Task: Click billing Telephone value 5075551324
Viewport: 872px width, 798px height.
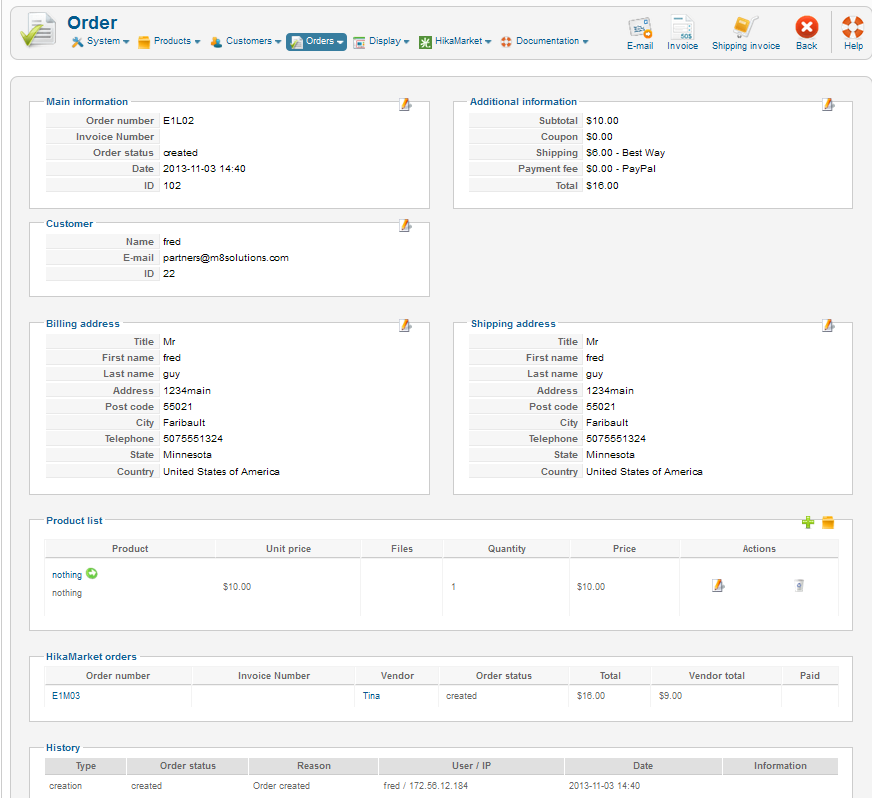Action: coord(193,439)
